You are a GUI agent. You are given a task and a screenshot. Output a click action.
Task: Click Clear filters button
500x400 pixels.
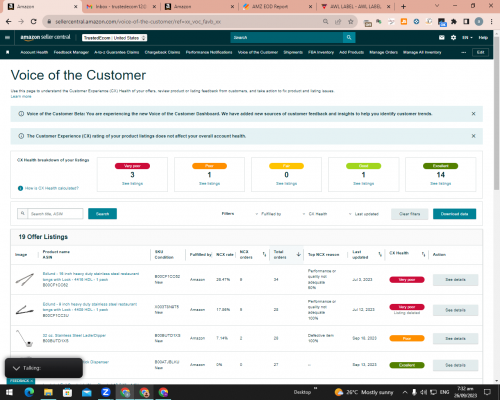coord(410,214)
